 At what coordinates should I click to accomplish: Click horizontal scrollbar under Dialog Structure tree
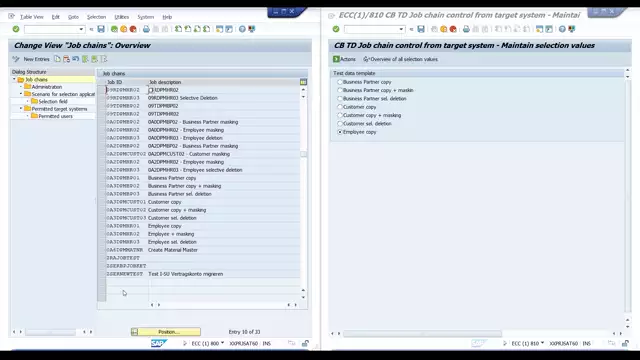point(51,332)
